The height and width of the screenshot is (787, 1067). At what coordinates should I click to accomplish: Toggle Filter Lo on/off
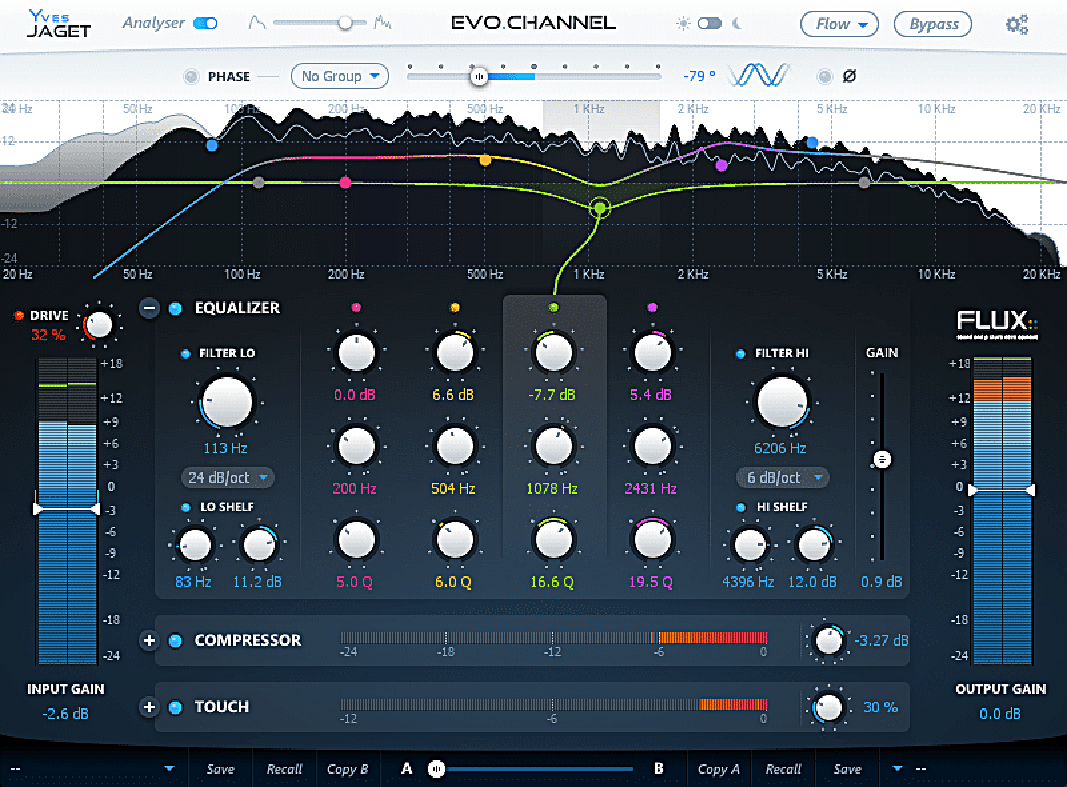(x=185, y=354)
